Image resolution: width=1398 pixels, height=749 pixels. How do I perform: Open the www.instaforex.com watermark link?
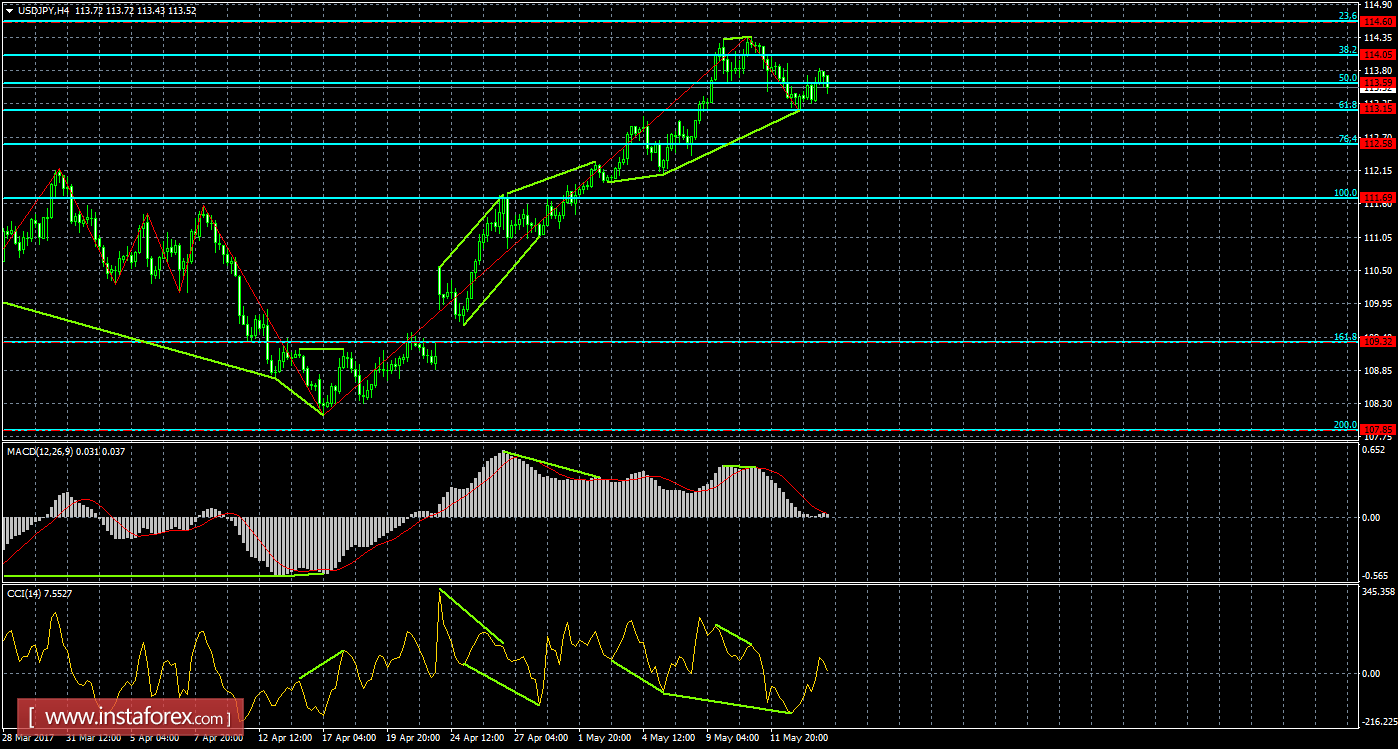(x=136, y=717)
